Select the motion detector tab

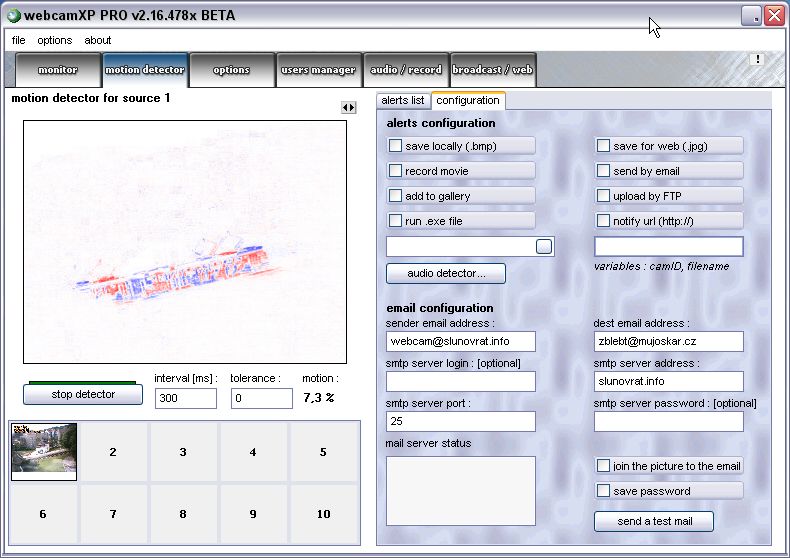(145, 69)
